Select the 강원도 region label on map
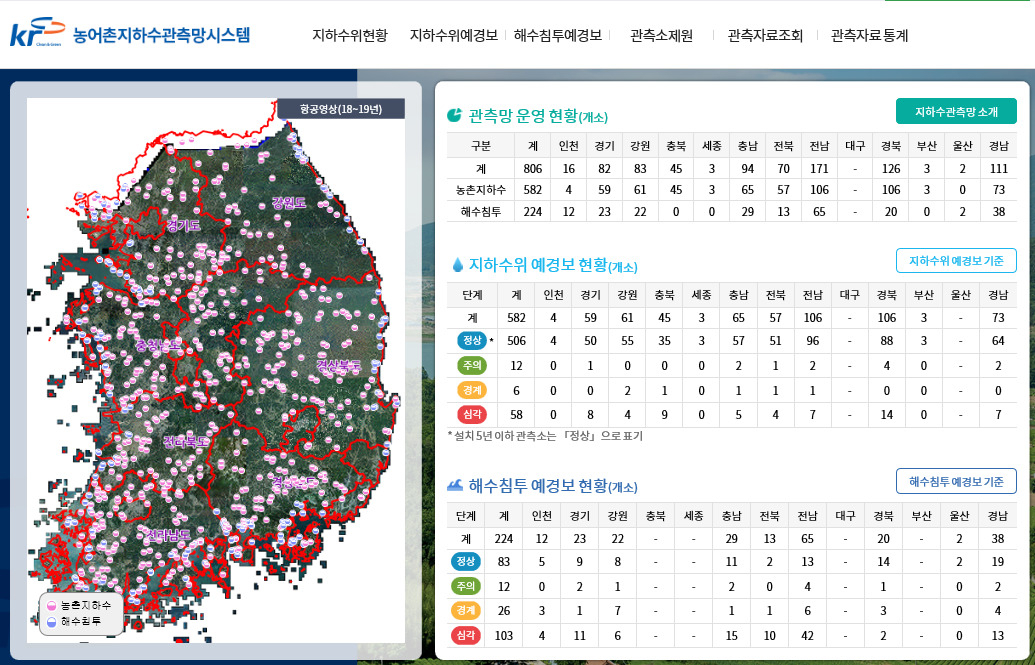The image size is (1035, 665). click(x=288, y=203)
